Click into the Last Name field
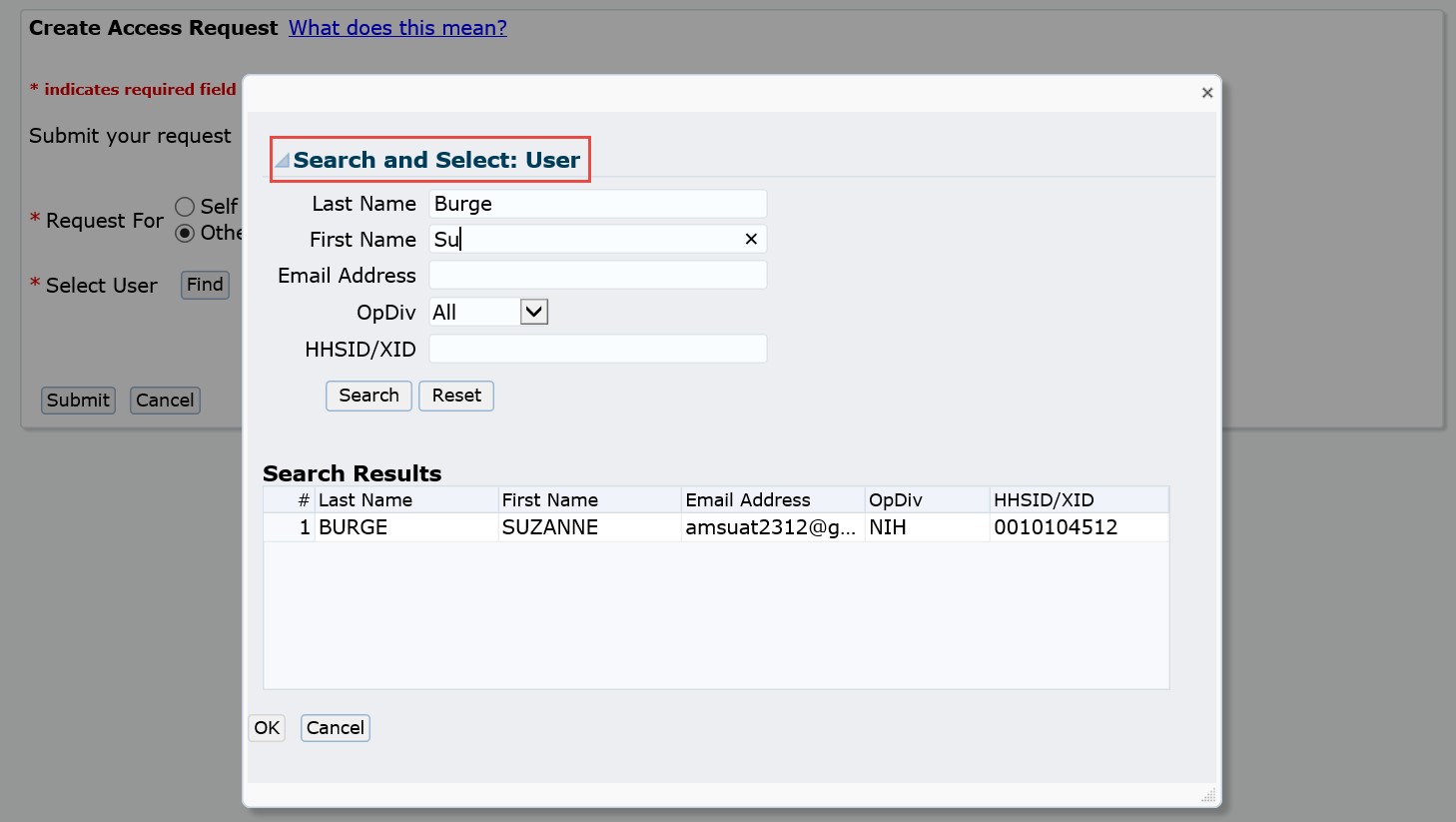The height and width of the screenshot is (822, 1456). tap(597, 204)
